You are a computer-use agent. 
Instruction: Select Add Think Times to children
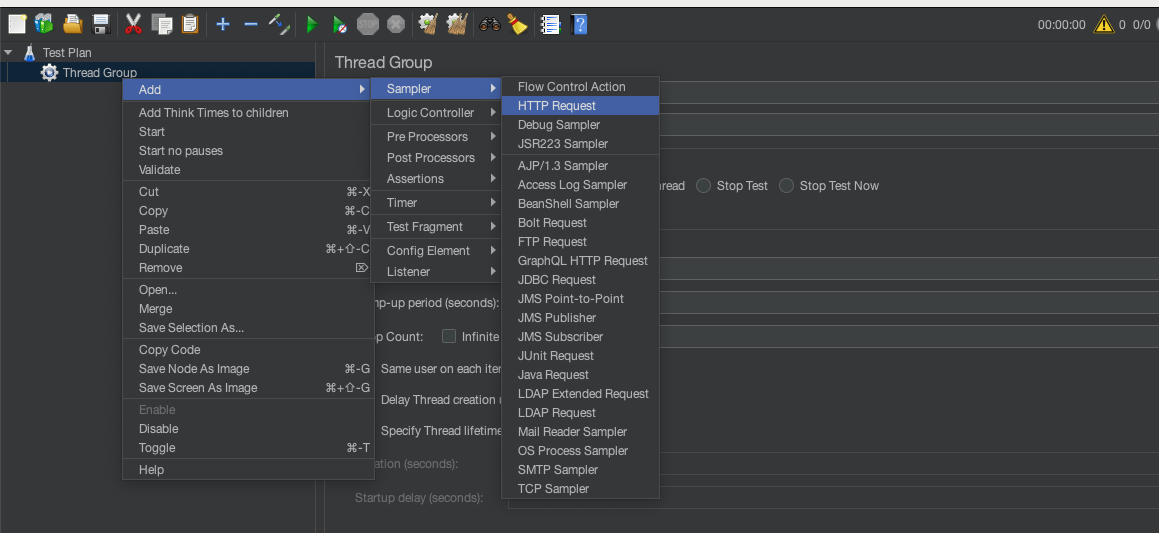click(248, 113)
